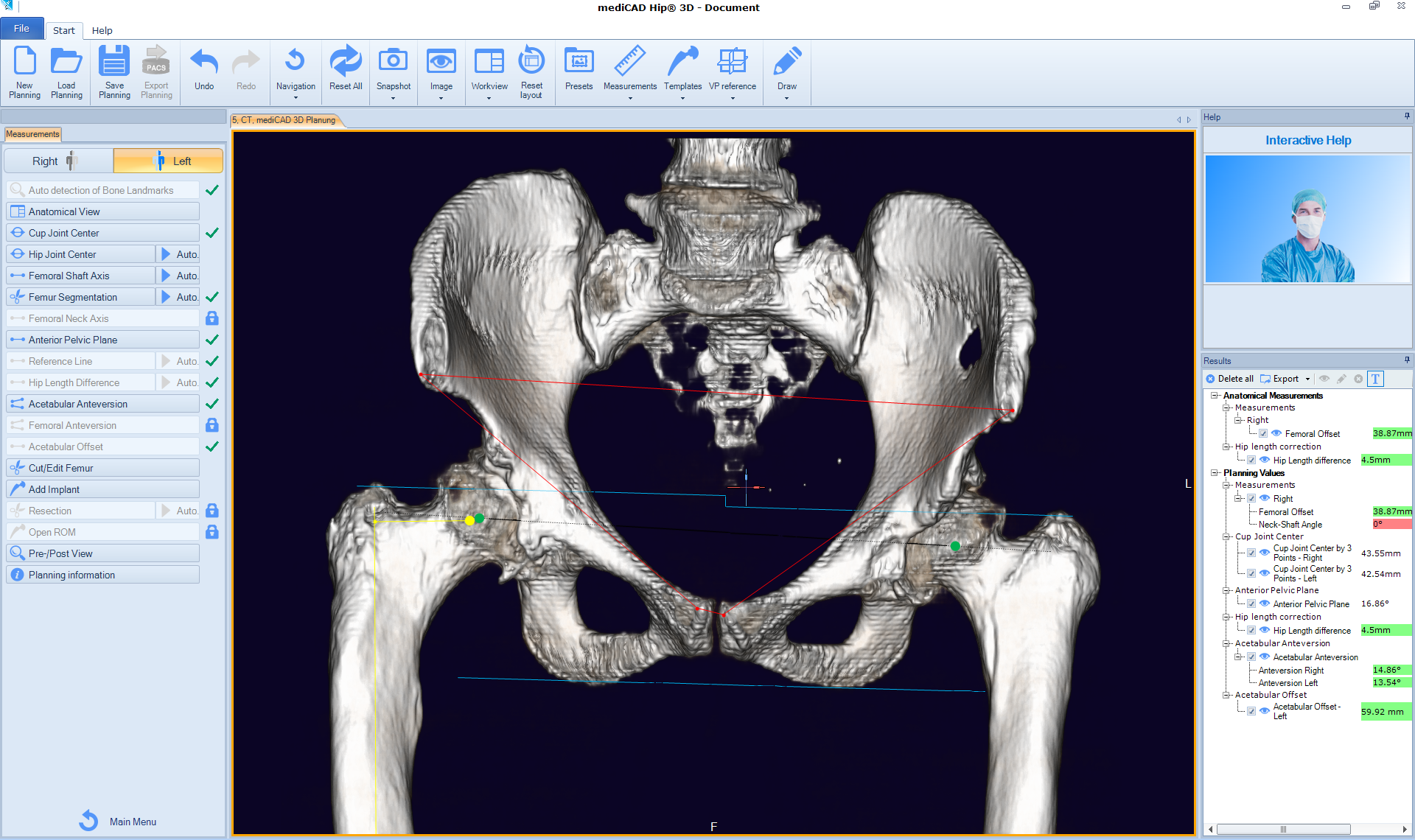Image resolution: width=1415 pixels, height=840 pixels.
Task: Click the Reset layout icon
Action: tap(531, 62)
